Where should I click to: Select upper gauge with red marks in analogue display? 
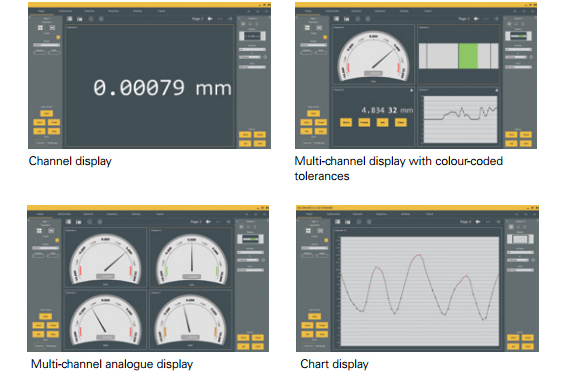105,258
